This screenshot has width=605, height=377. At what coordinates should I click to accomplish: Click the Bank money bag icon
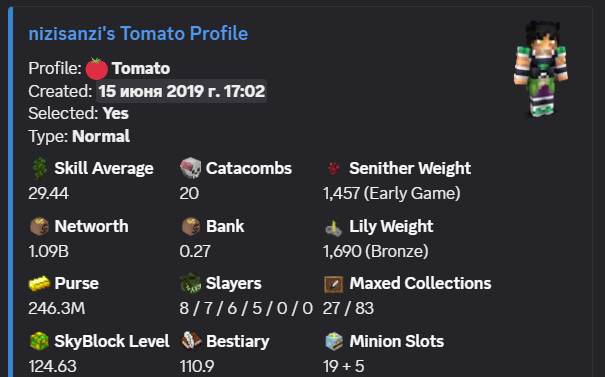191,227
